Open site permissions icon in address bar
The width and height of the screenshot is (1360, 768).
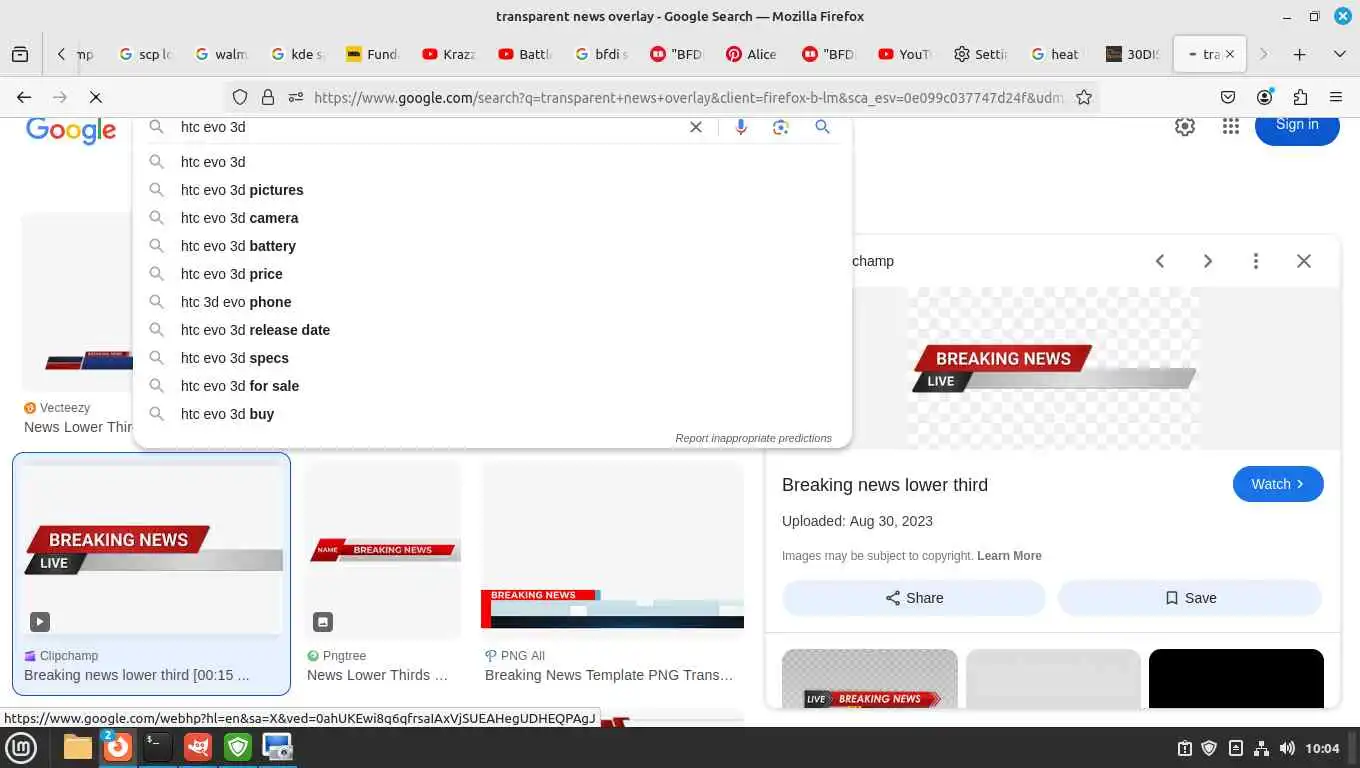coord(296,97)
